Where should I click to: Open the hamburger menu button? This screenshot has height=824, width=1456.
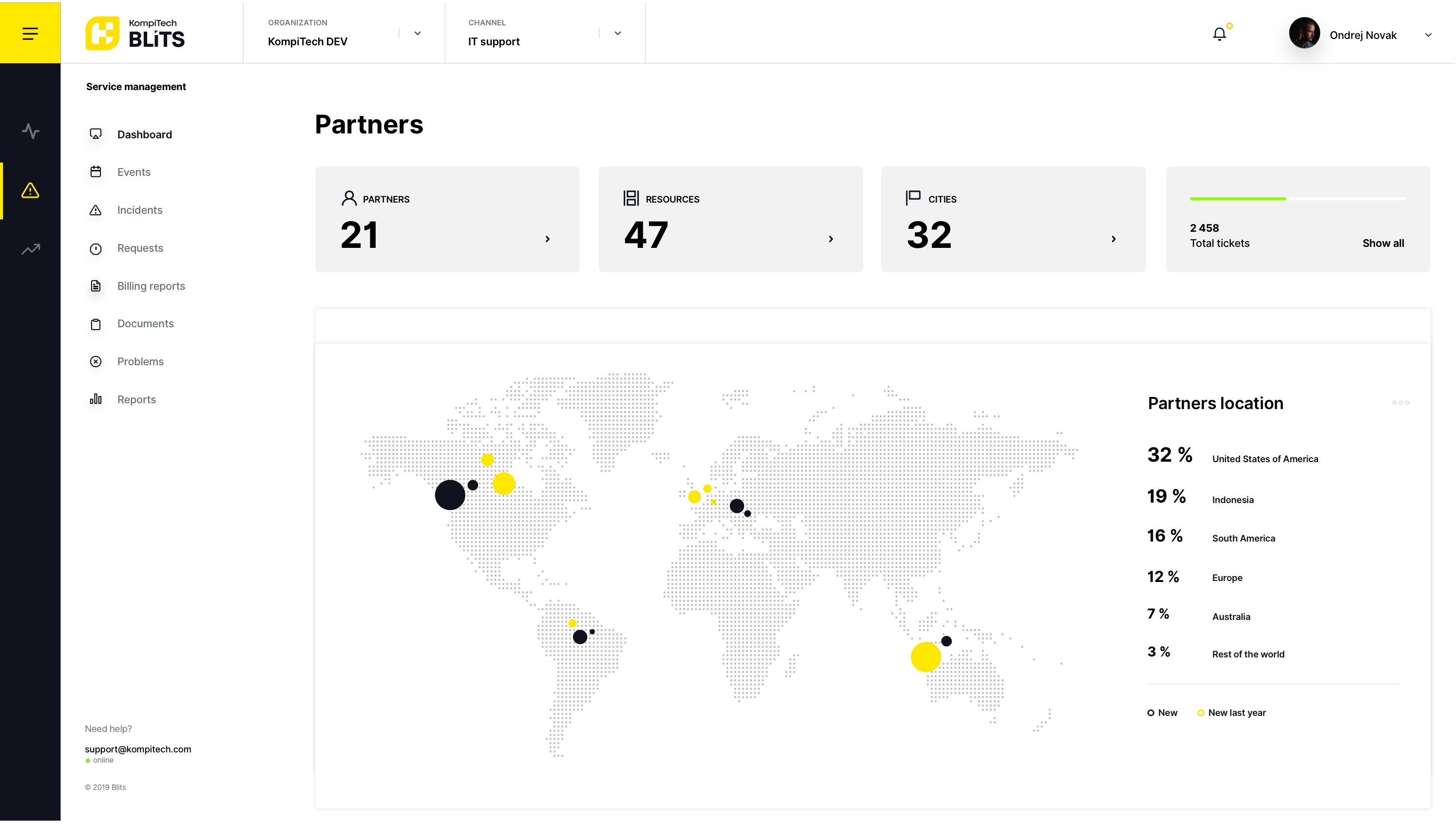coord(30,34)
